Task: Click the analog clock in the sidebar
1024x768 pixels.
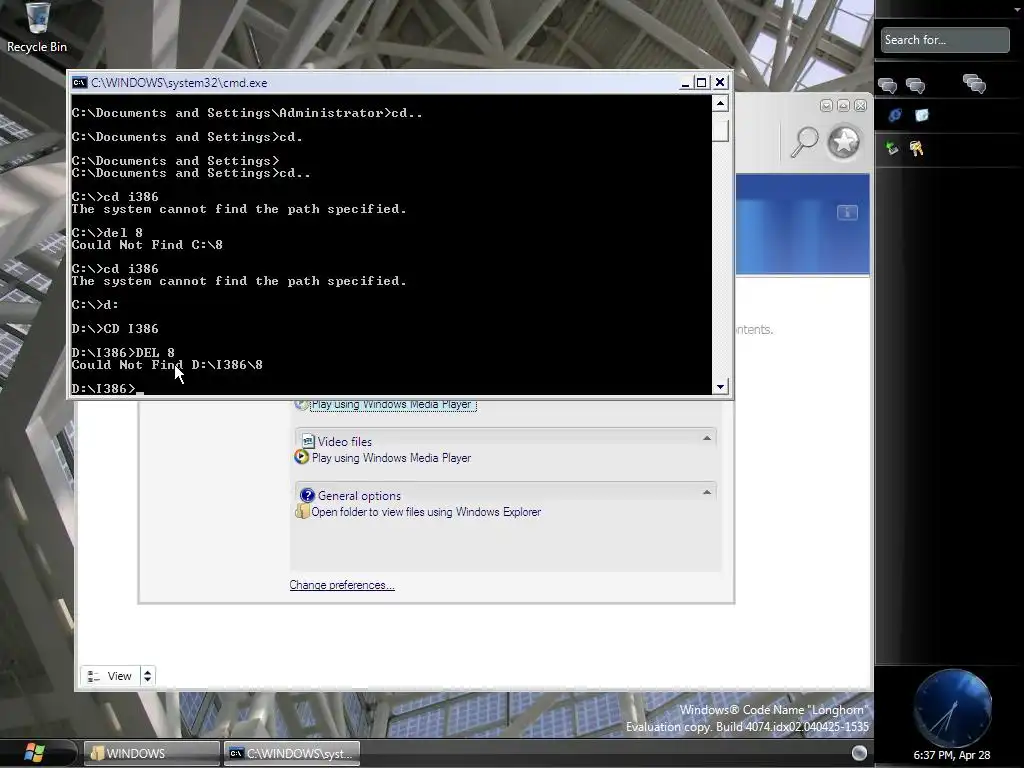Action: 952,709
